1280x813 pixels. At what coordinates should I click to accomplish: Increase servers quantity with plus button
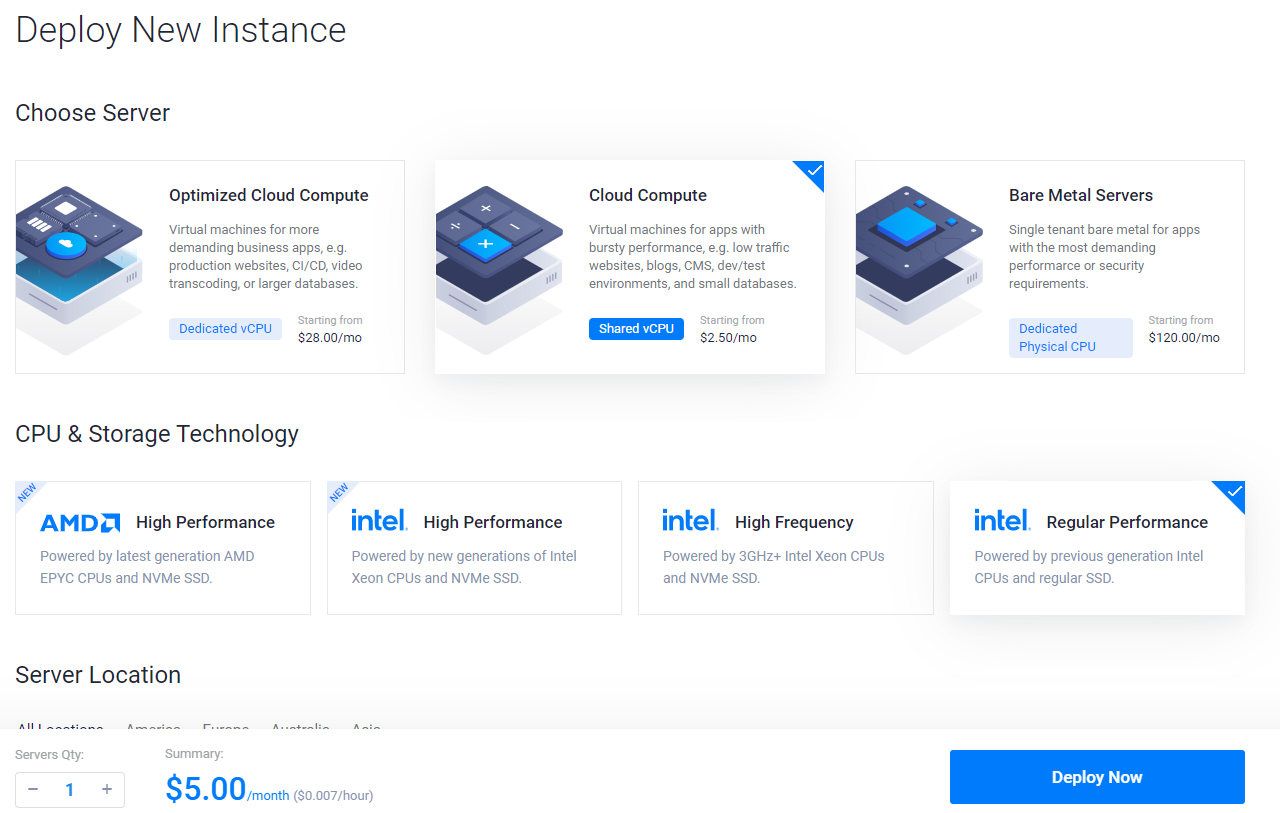[107, 790]
